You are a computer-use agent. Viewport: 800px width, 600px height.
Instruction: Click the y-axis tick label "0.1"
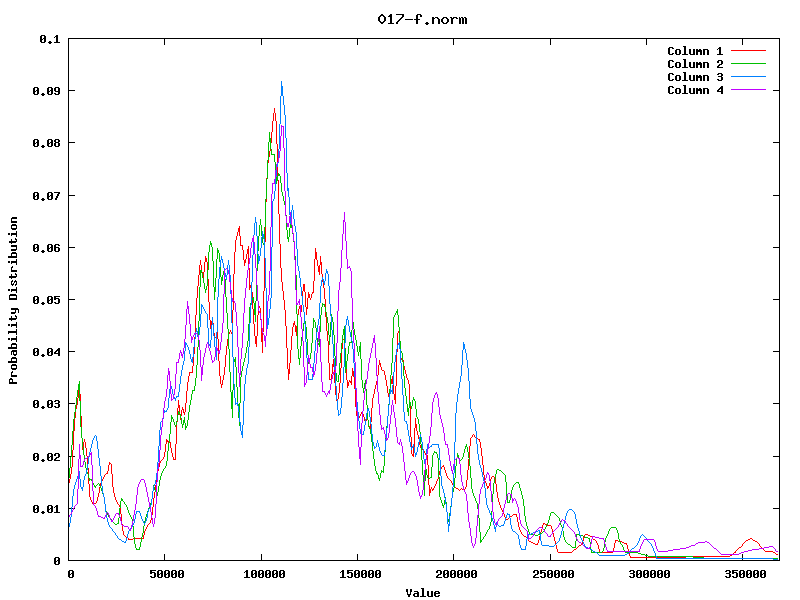click(49, 39)
